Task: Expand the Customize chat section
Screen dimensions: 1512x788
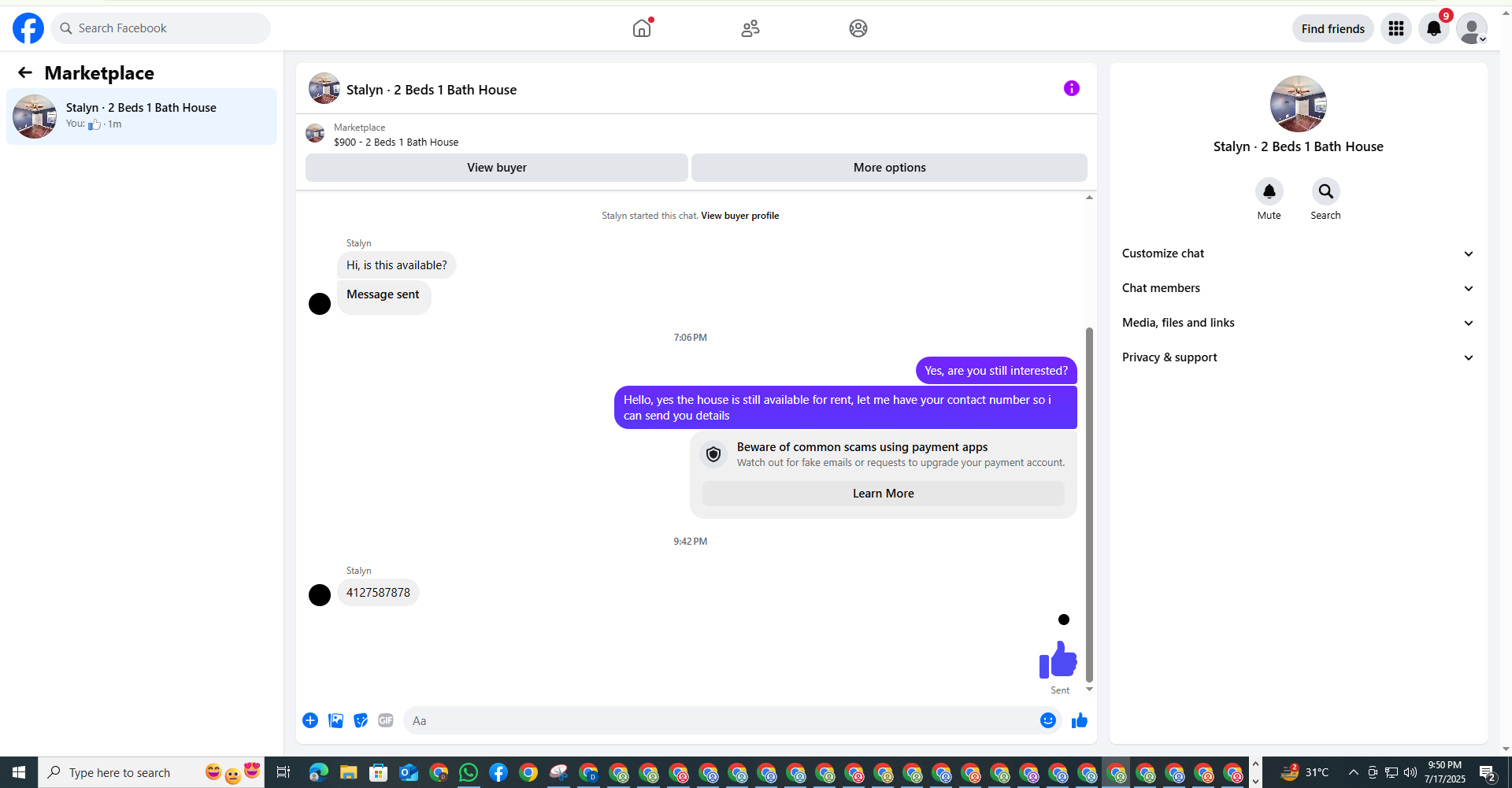Action: (1299, 253)
